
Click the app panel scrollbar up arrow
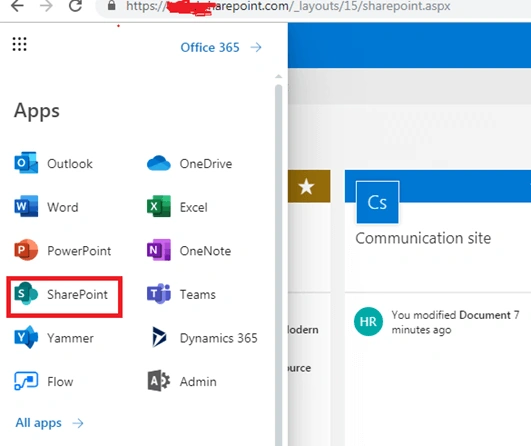[278, 77]
